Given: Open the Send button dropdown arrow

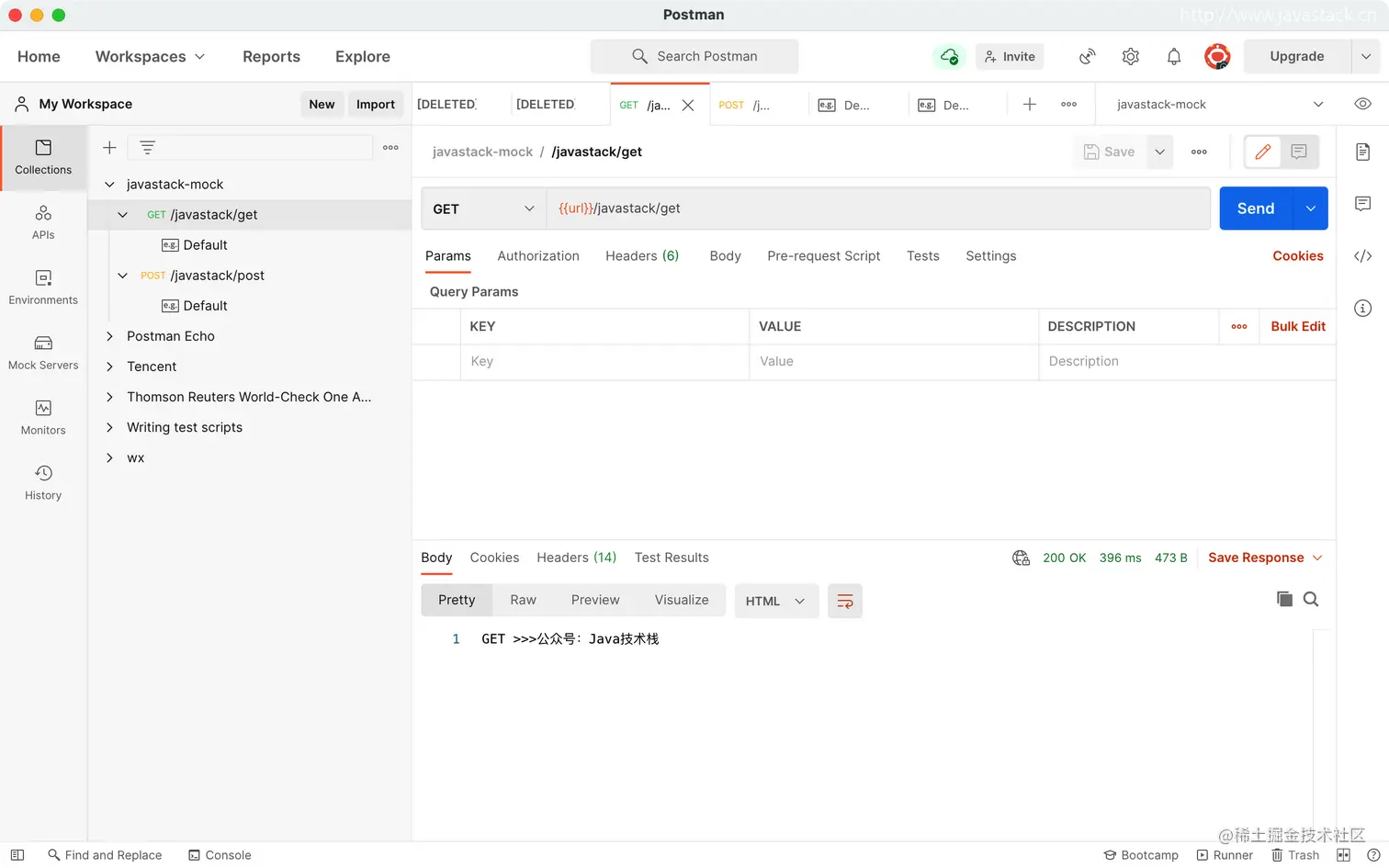Looking at the screenshot, I should coord(1311,209).
